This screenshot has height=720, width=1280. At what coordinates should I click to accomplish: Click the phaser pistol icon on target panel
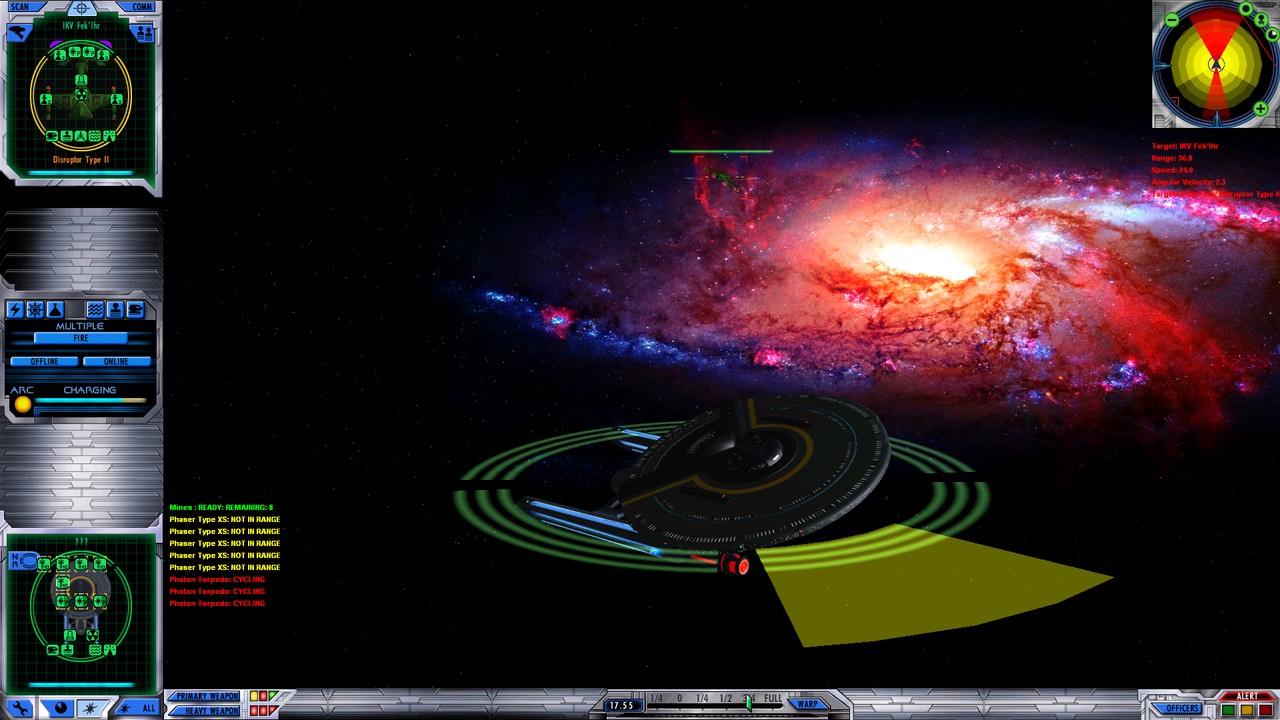tap(20, 32)
